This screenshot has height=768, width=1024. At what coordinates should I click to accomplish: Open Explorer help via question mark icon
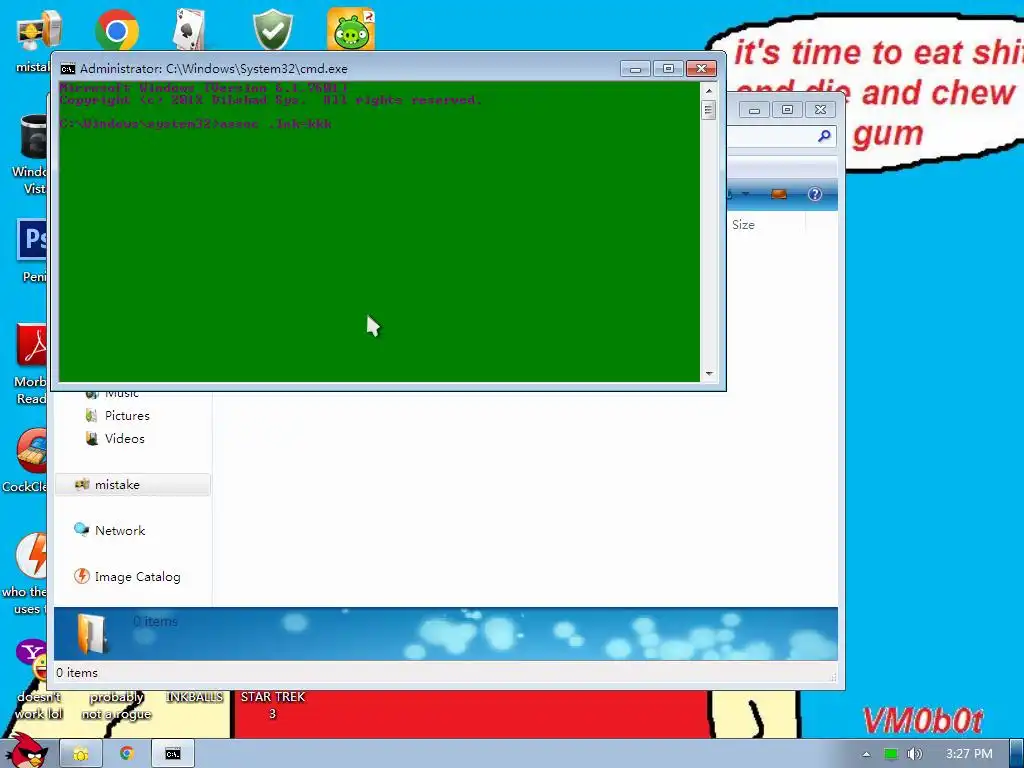[814, 194]
